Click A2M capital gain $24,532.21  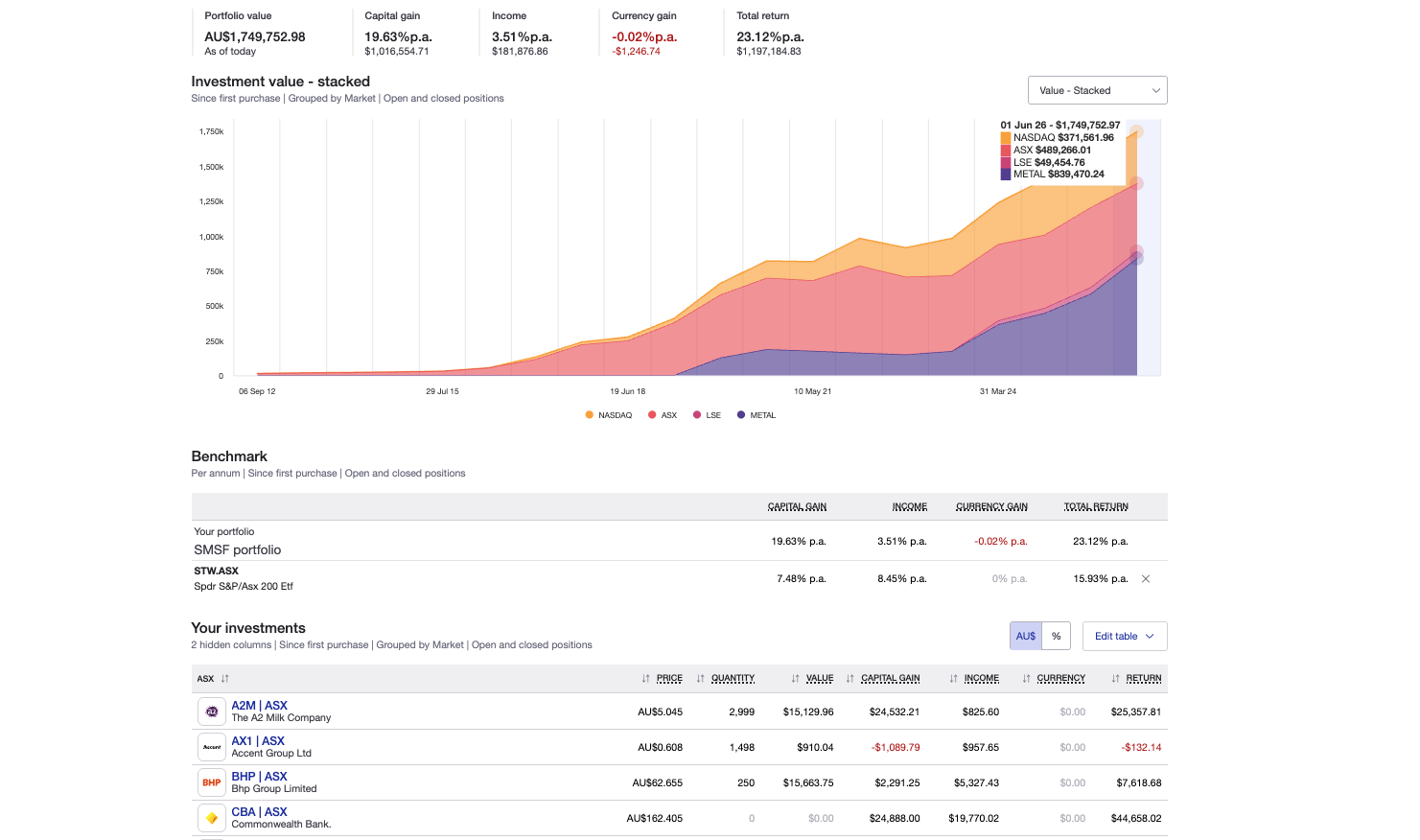coord(895,712)
